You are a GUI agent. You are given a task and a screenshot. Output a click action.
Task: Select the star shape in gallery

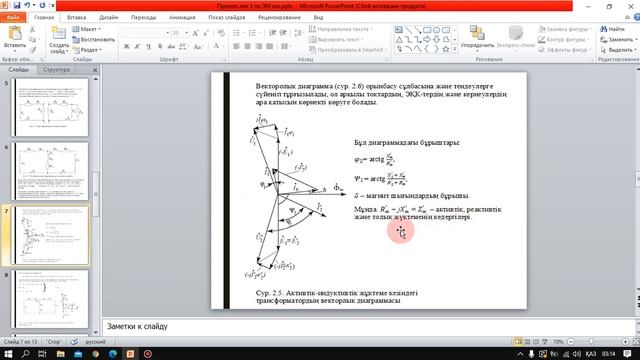point(446,49)
